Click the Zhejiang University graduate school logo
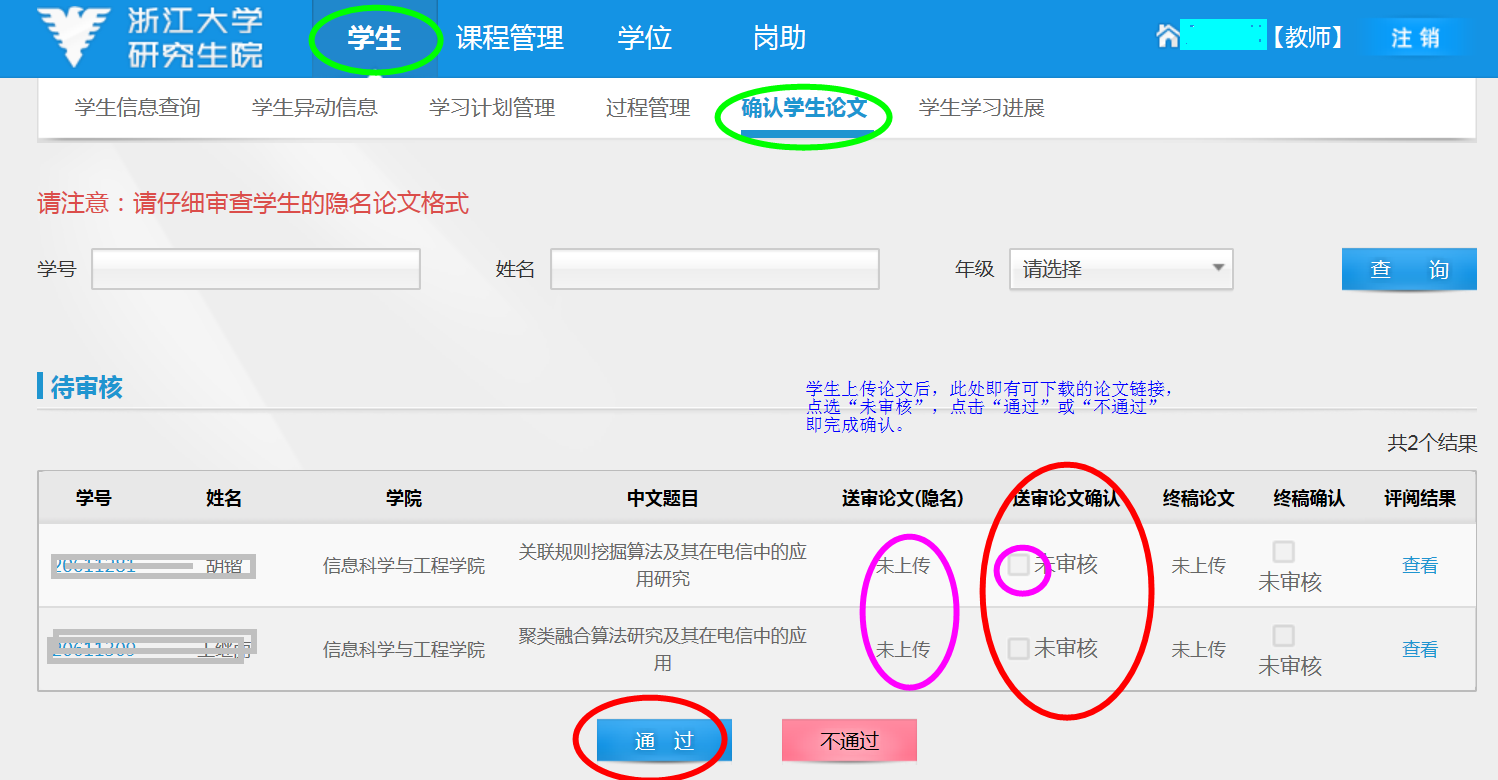1498x780 pixels. coord(150,38)
